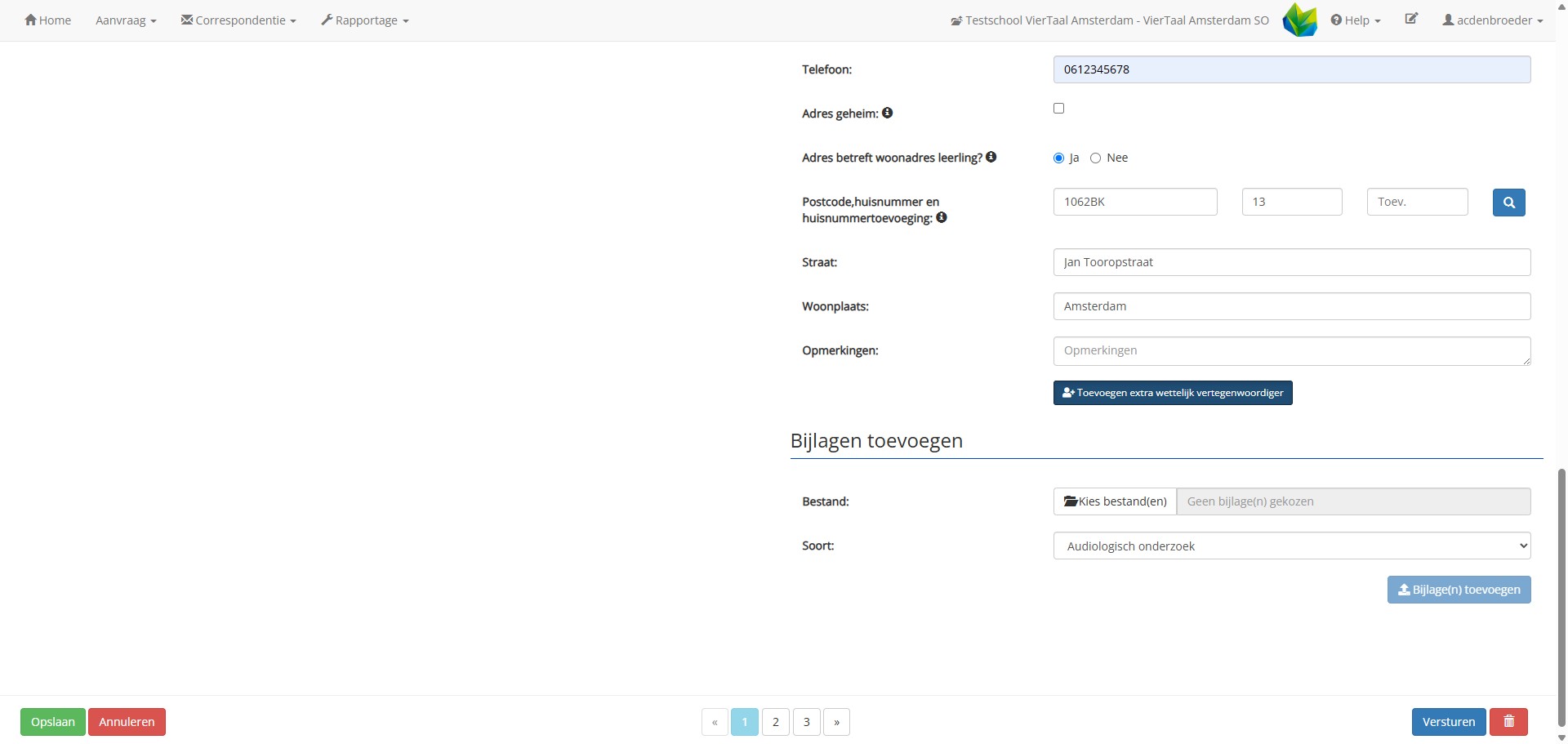Screen dimensions: 1568x744
Task: Click the Opmerkingen text area
Action: click(1292, 351)
